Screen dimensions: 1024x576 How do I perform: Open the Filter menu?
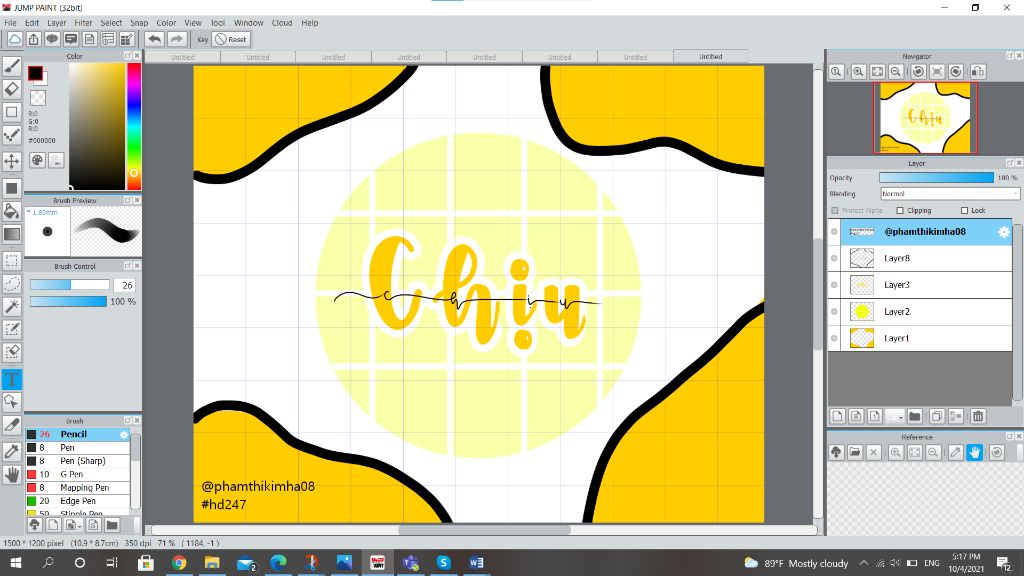(83, 23)
